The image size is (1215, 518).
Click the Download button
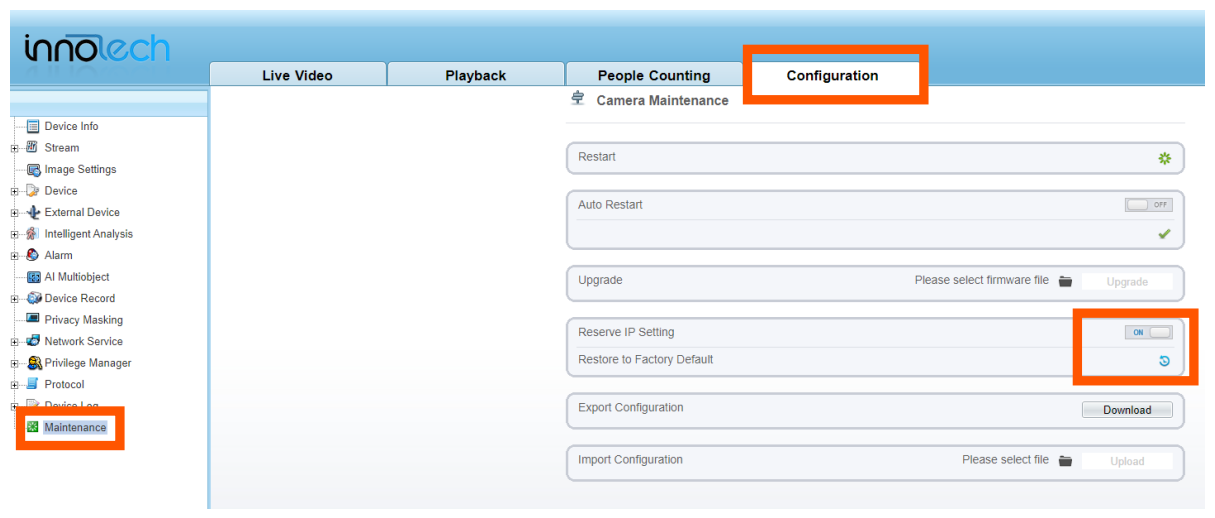pyautogui.click(x=1127, y=410)
